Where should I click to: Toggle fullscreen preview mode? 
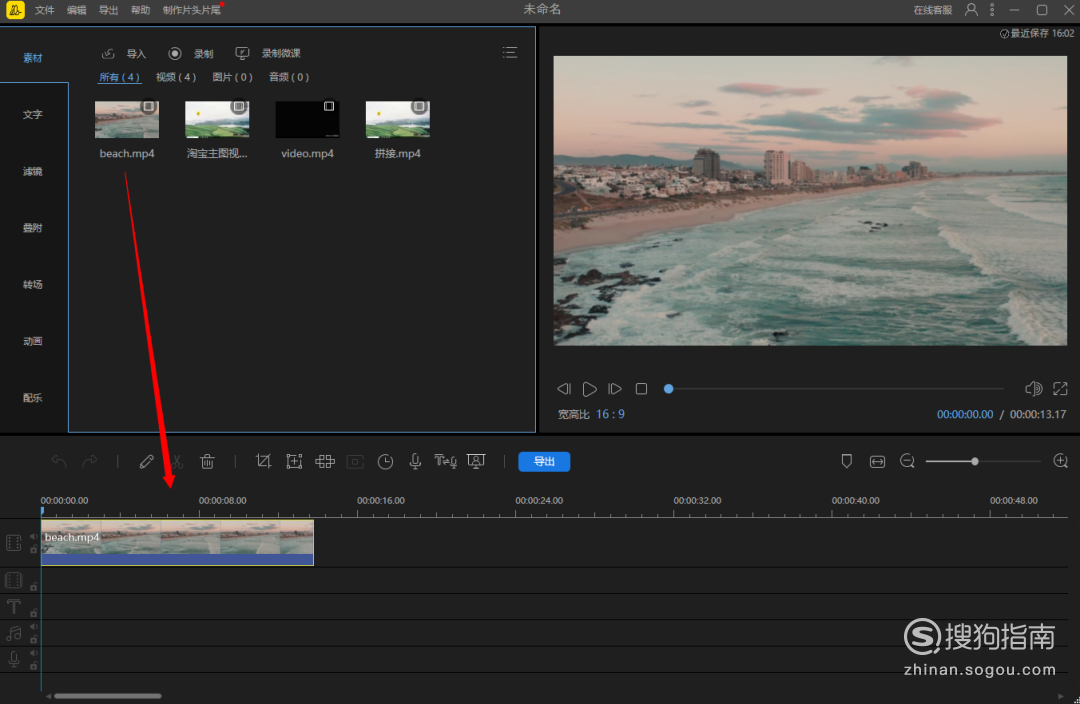[1060, 388]
